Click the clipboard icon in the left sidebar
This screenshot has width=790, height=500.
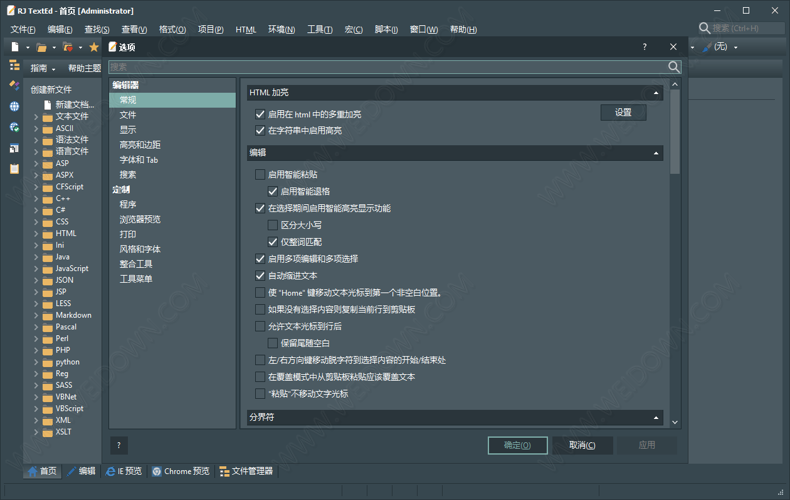coord(14,168)
